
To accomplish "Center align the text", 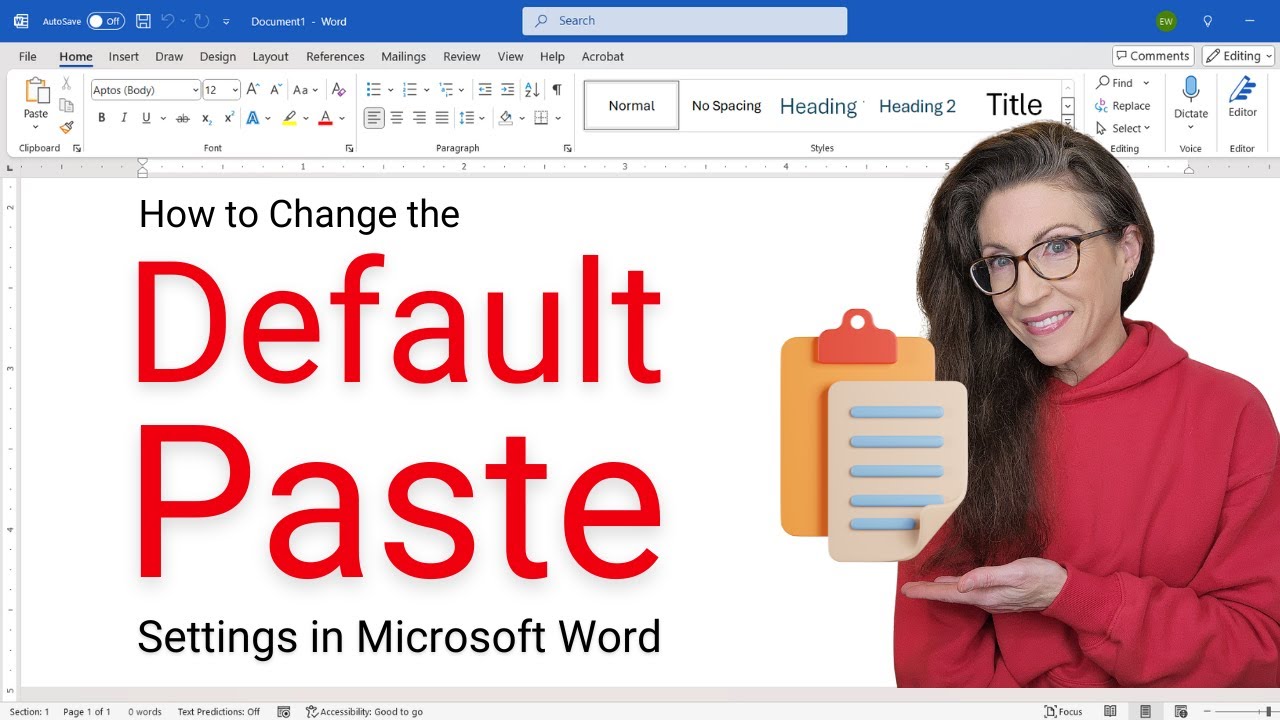I will [x=396, y=118].
